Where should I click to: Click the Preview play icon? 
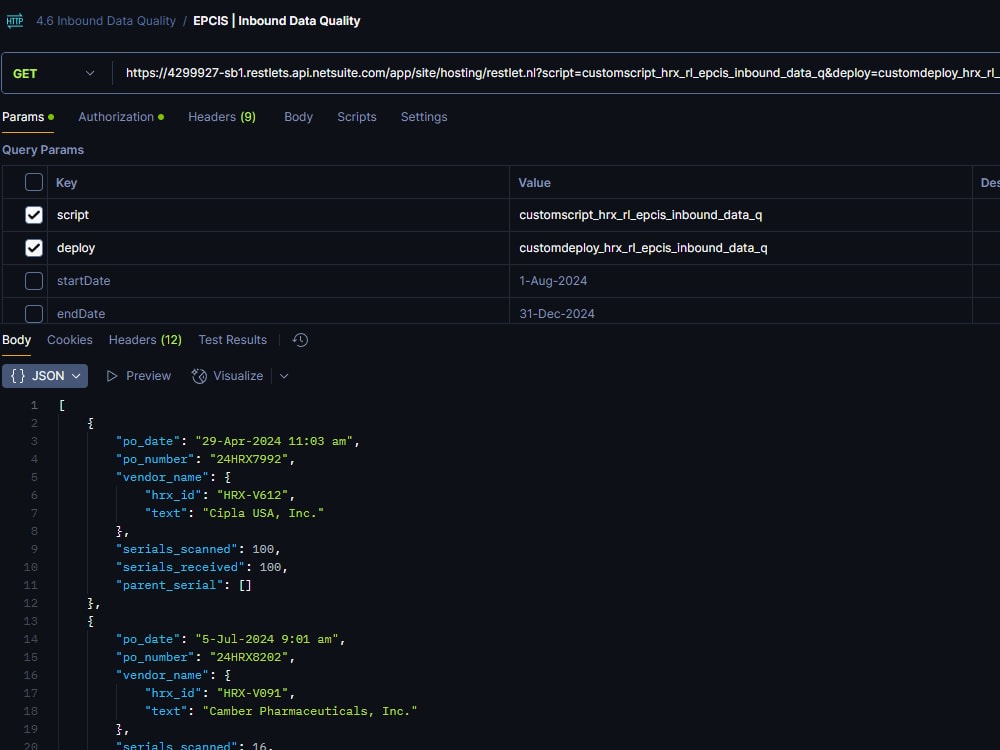(x=112, y=376)
